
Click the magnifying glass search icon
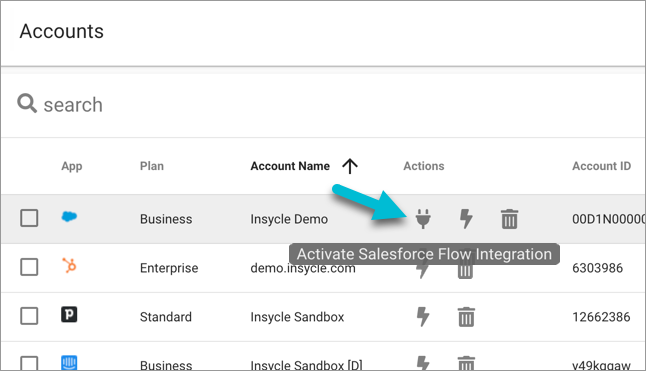point(27,103)
